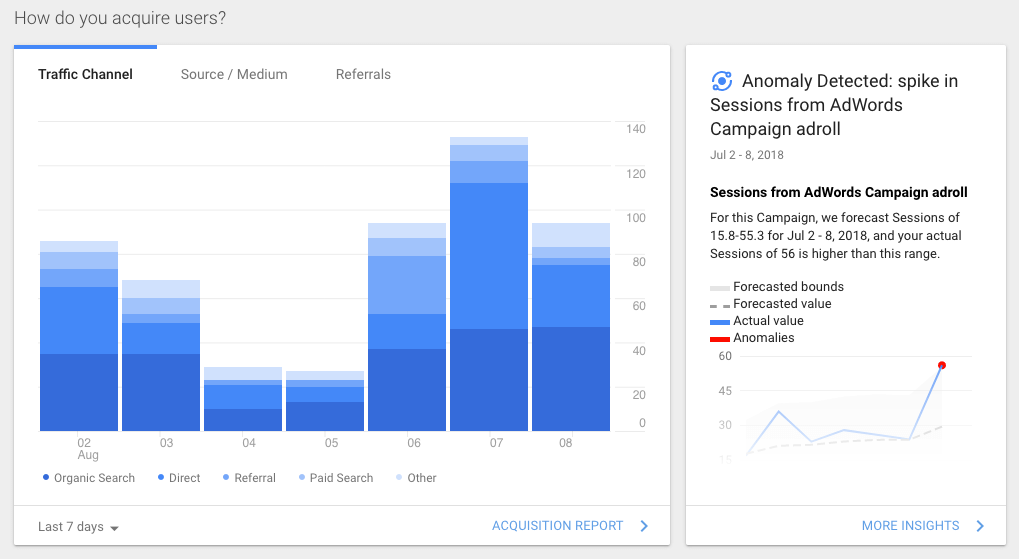Click the Direct legend dot
Image resolution: width=1019 pixels, height=559 pixels.
point(161,477)
